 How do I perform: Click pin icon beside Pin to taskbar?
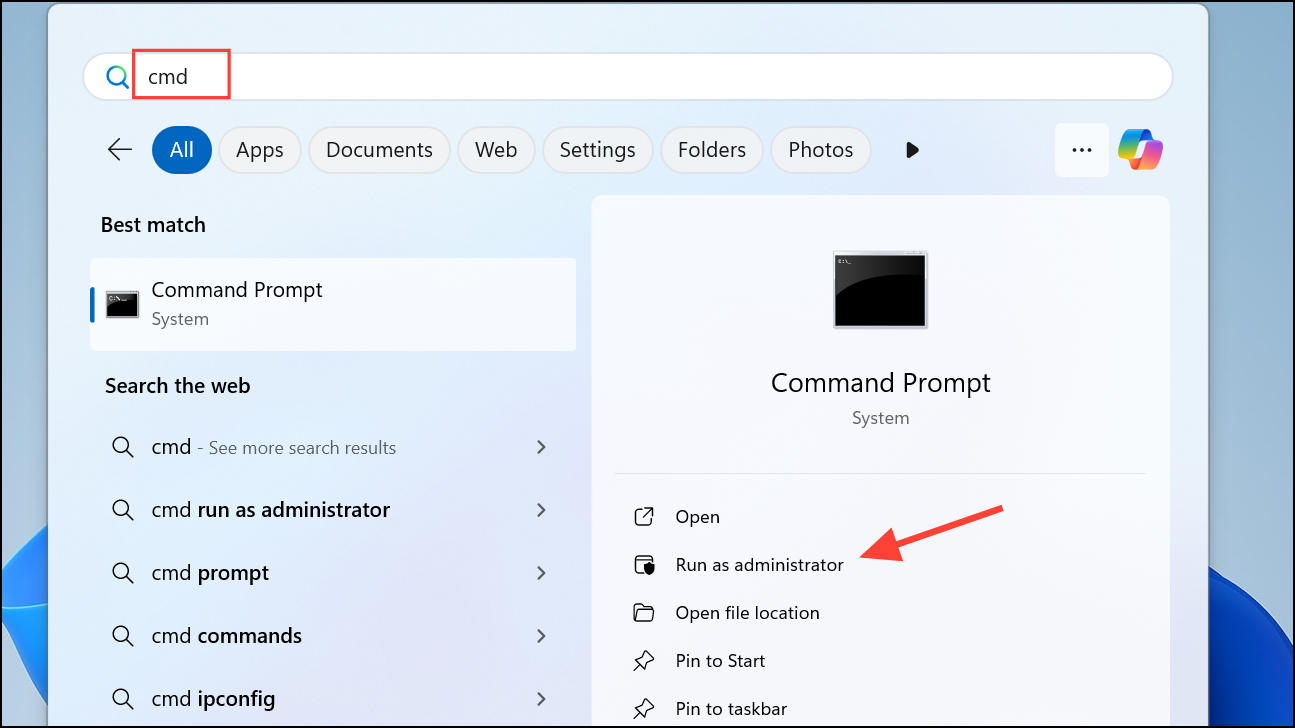644,709
